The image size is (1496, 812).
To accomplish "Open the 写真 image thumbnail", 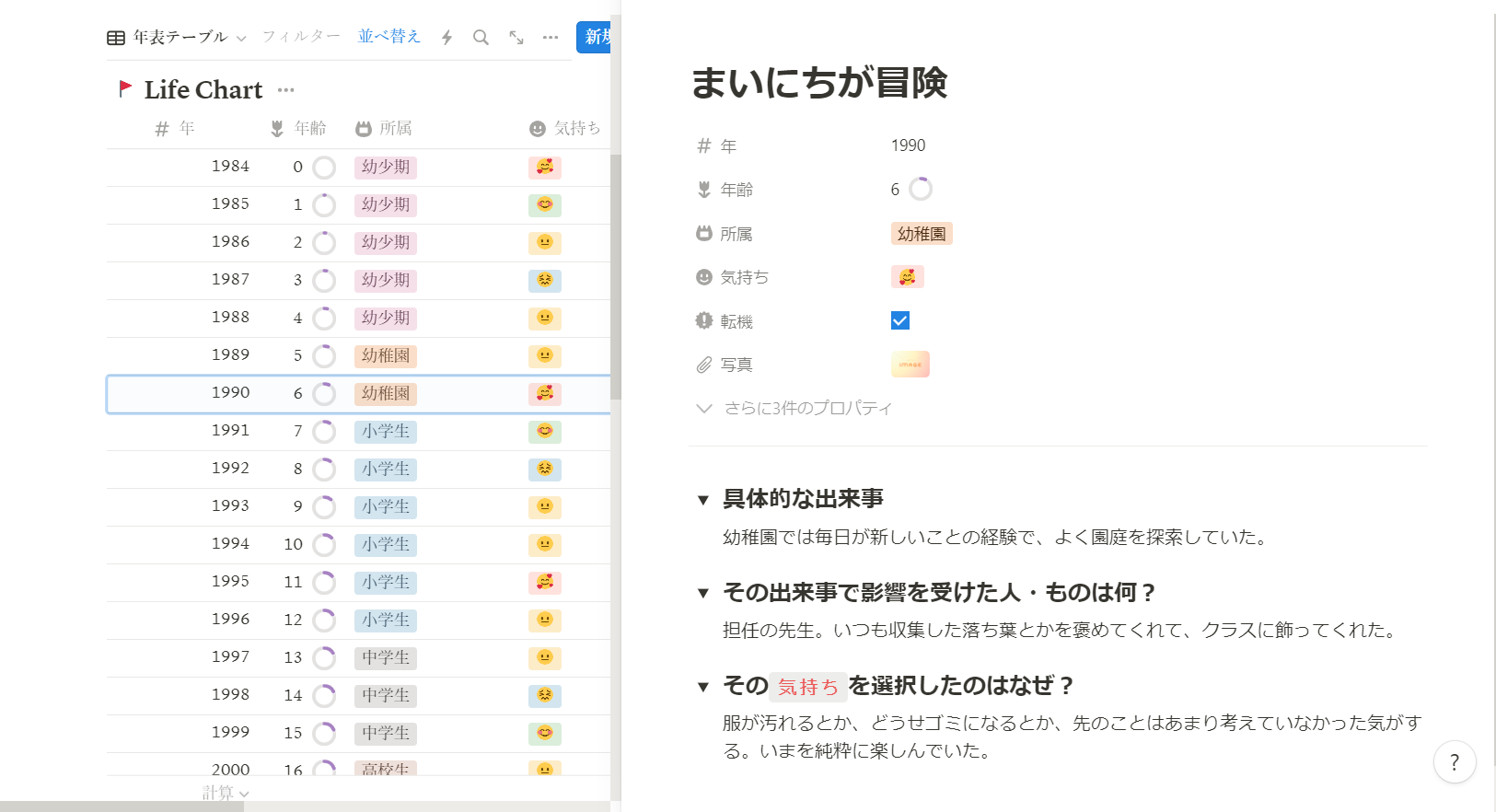I will pos(910,365).
